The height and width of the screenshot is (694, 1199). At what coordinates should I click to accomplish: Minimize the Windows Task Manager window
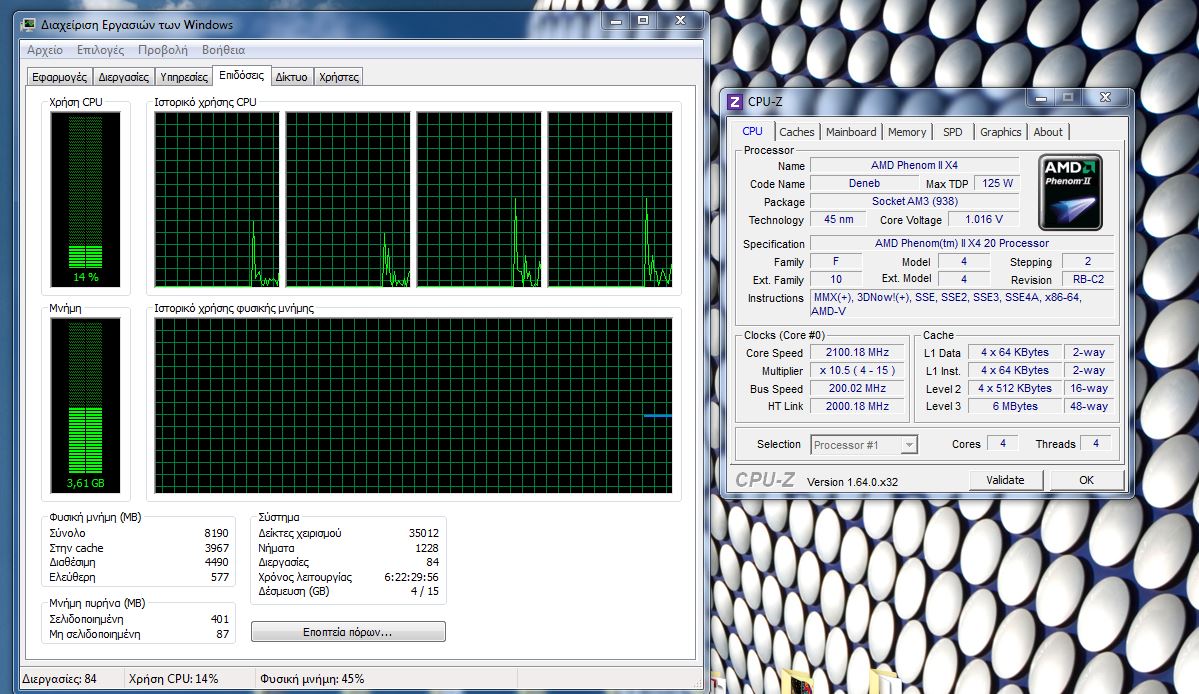pyautogui.click(x=616, y=21)
